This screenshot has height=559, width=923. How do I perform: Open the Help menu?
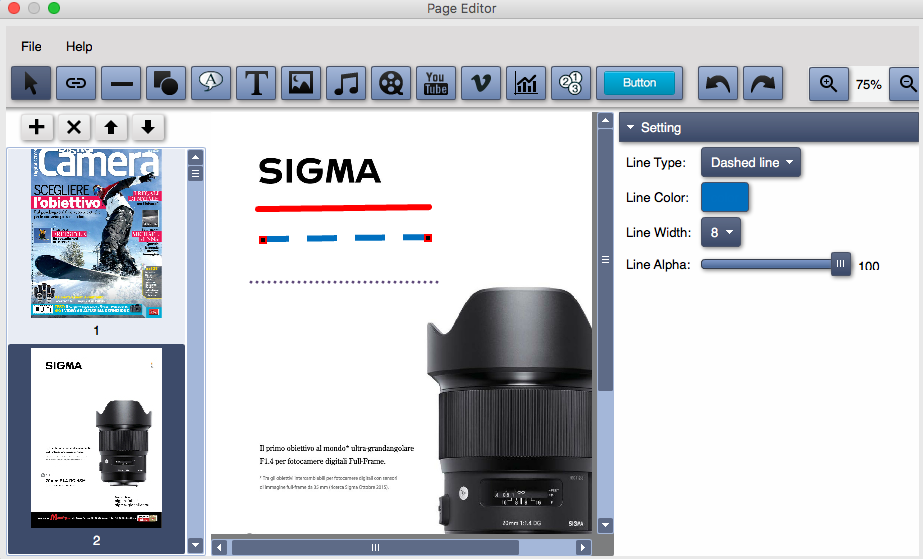79,46
